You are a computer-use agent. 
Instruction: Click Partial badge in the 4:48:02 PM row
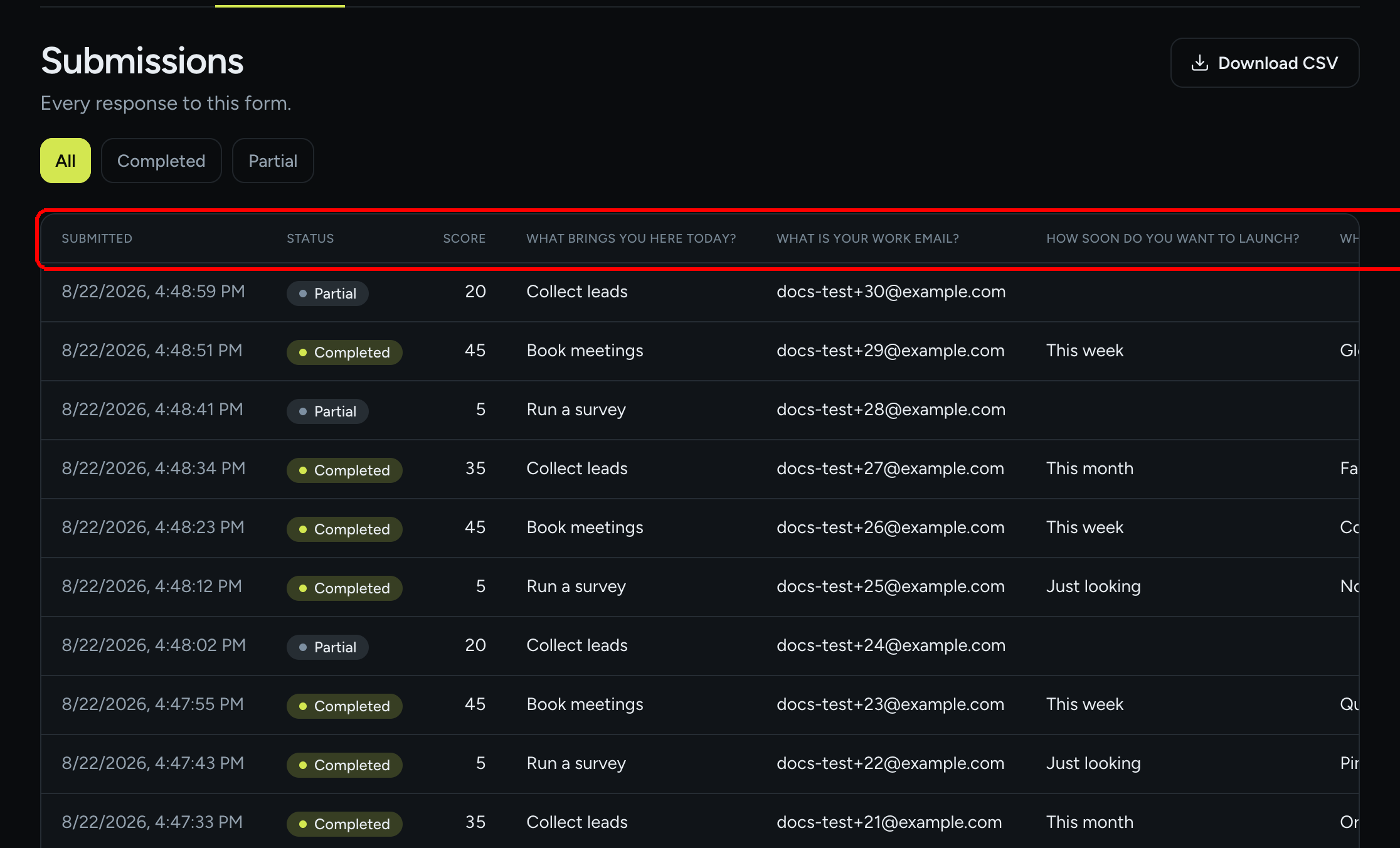coord(327,647)
